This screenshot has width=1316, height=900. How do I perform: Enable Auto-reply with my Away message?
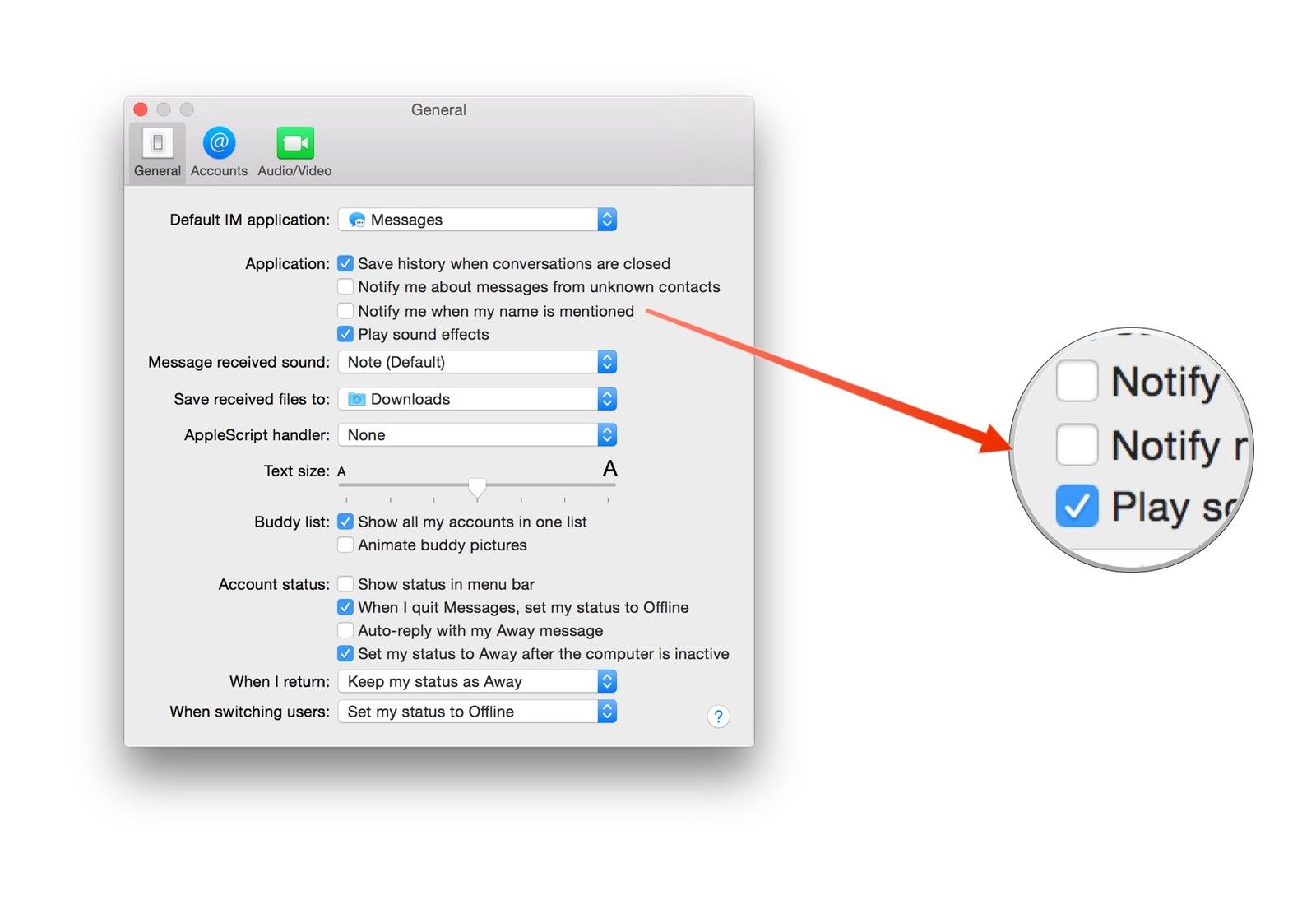345,631
